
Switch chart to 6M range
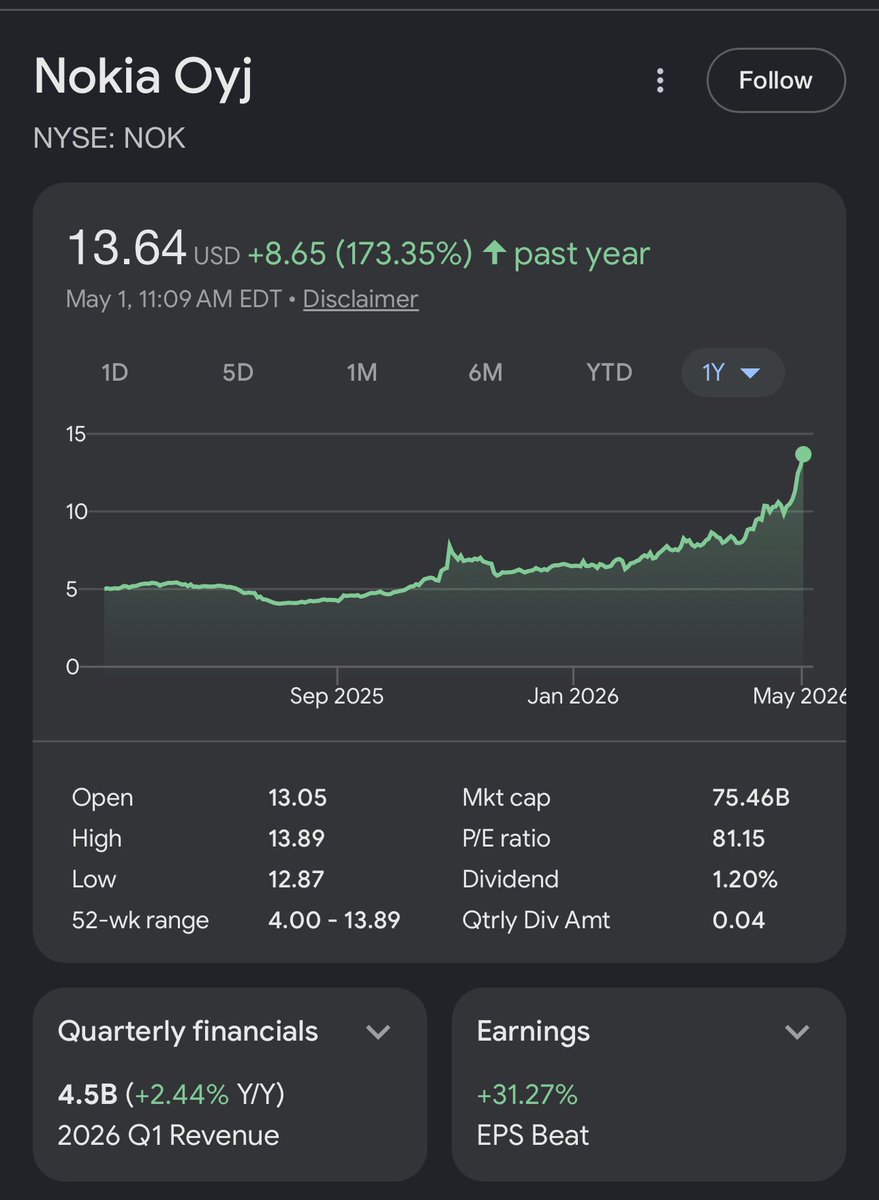click(x=485, y=373)
